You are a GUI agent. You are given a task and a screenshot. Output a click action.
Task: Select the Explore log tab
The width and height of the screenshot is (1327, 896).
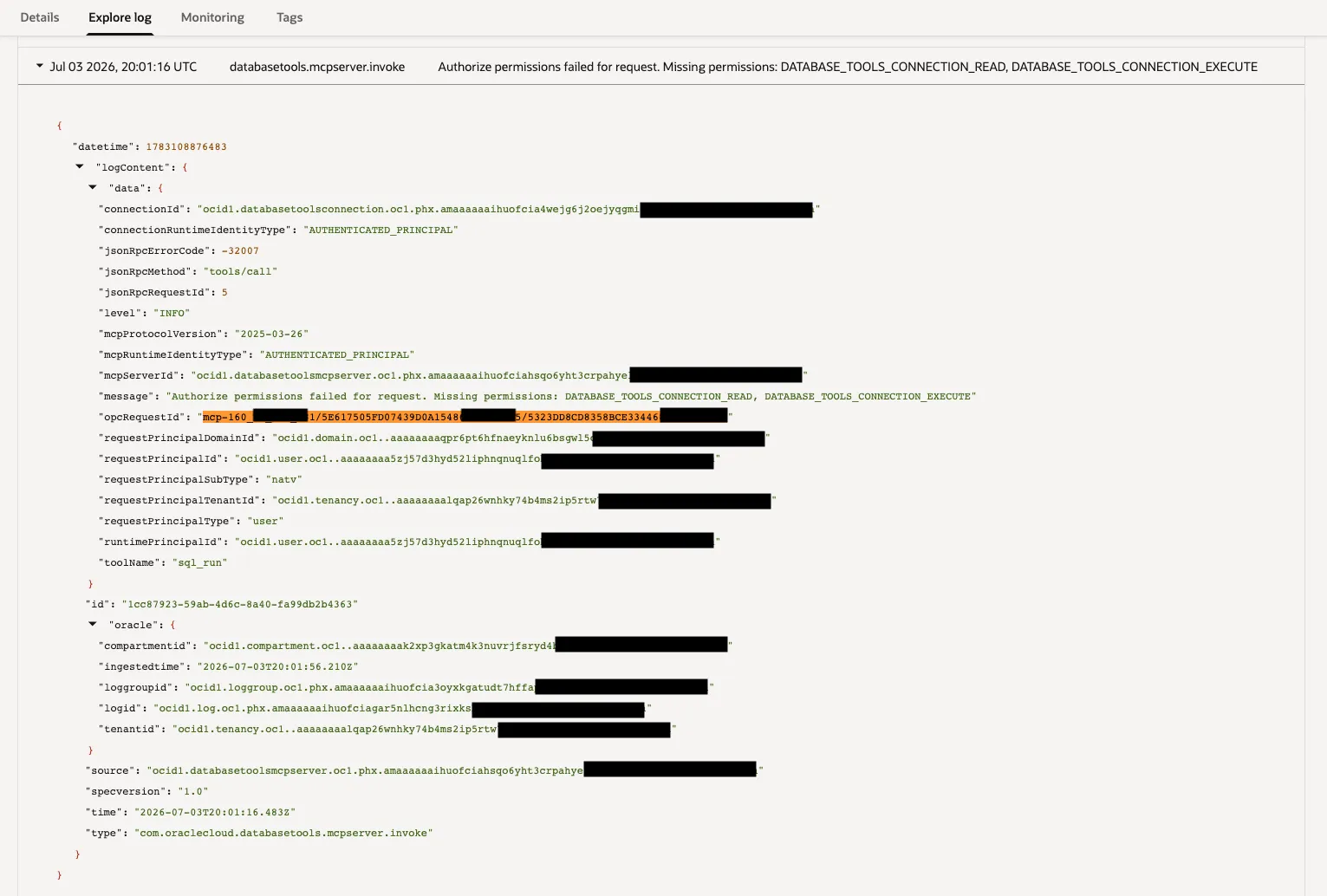[120, 17]
